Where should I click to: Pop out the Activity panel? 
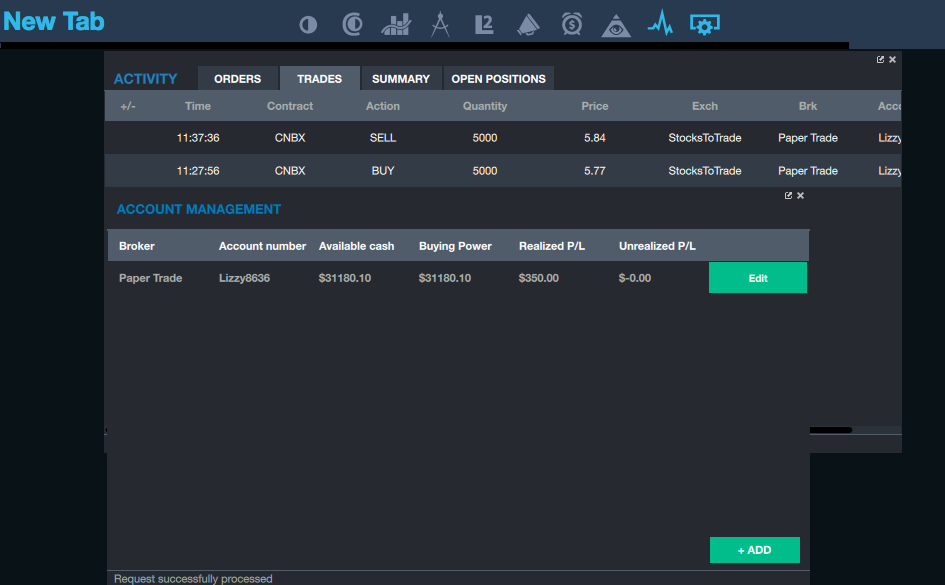pos(880,60)
